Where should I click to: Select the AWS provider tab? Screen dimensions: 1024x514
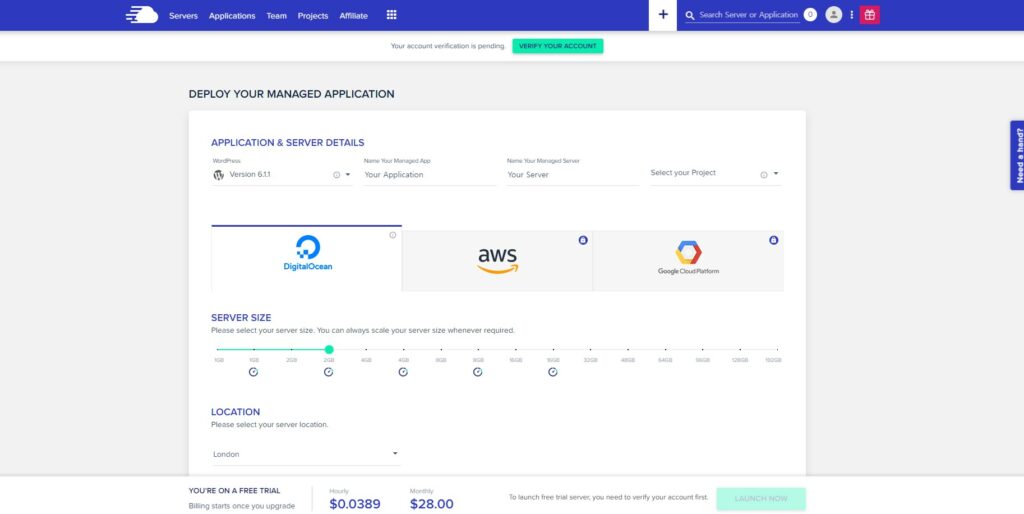[498, 261]
